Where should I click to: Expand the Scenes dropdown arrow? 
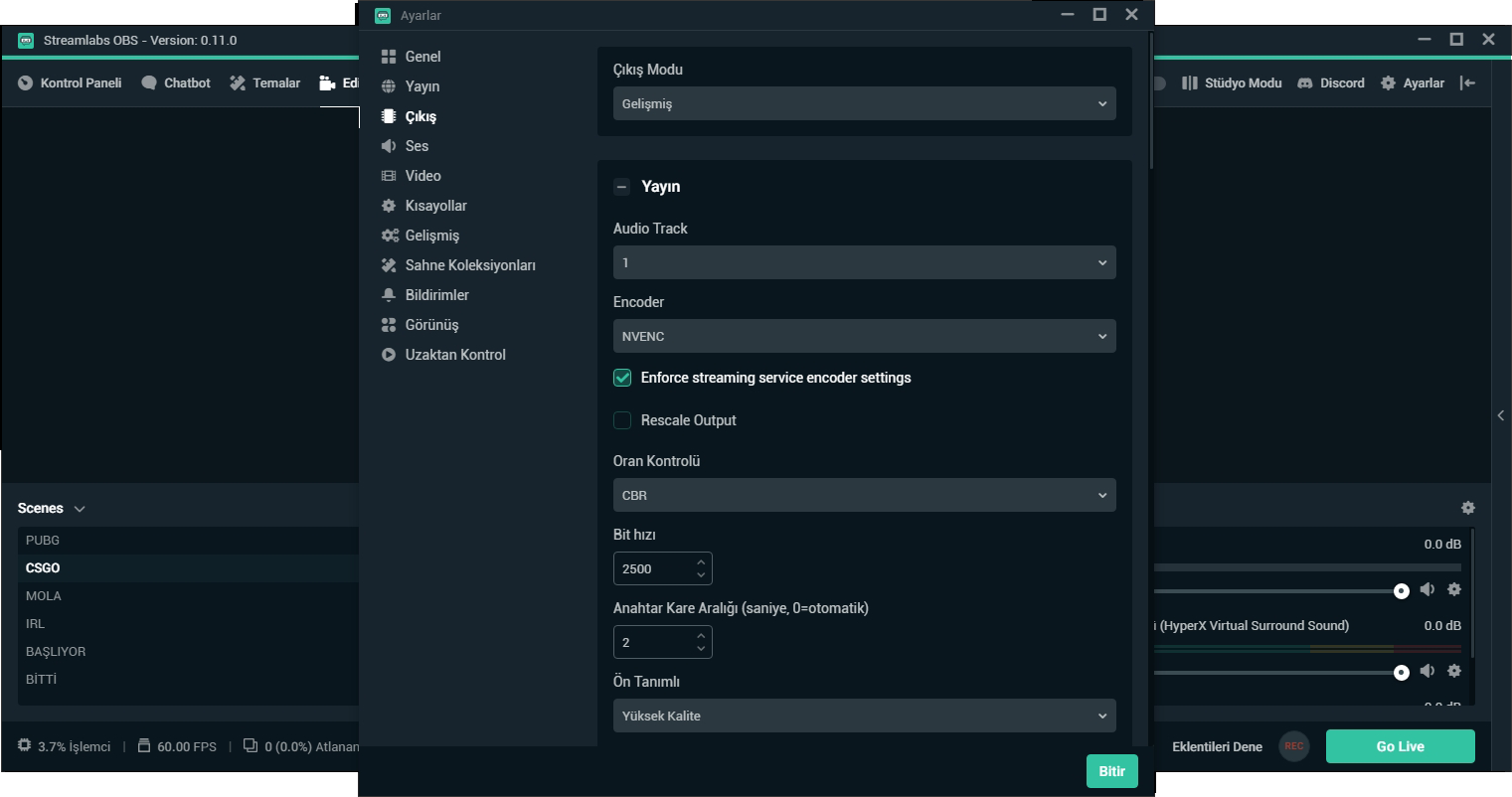coord(80,509)
